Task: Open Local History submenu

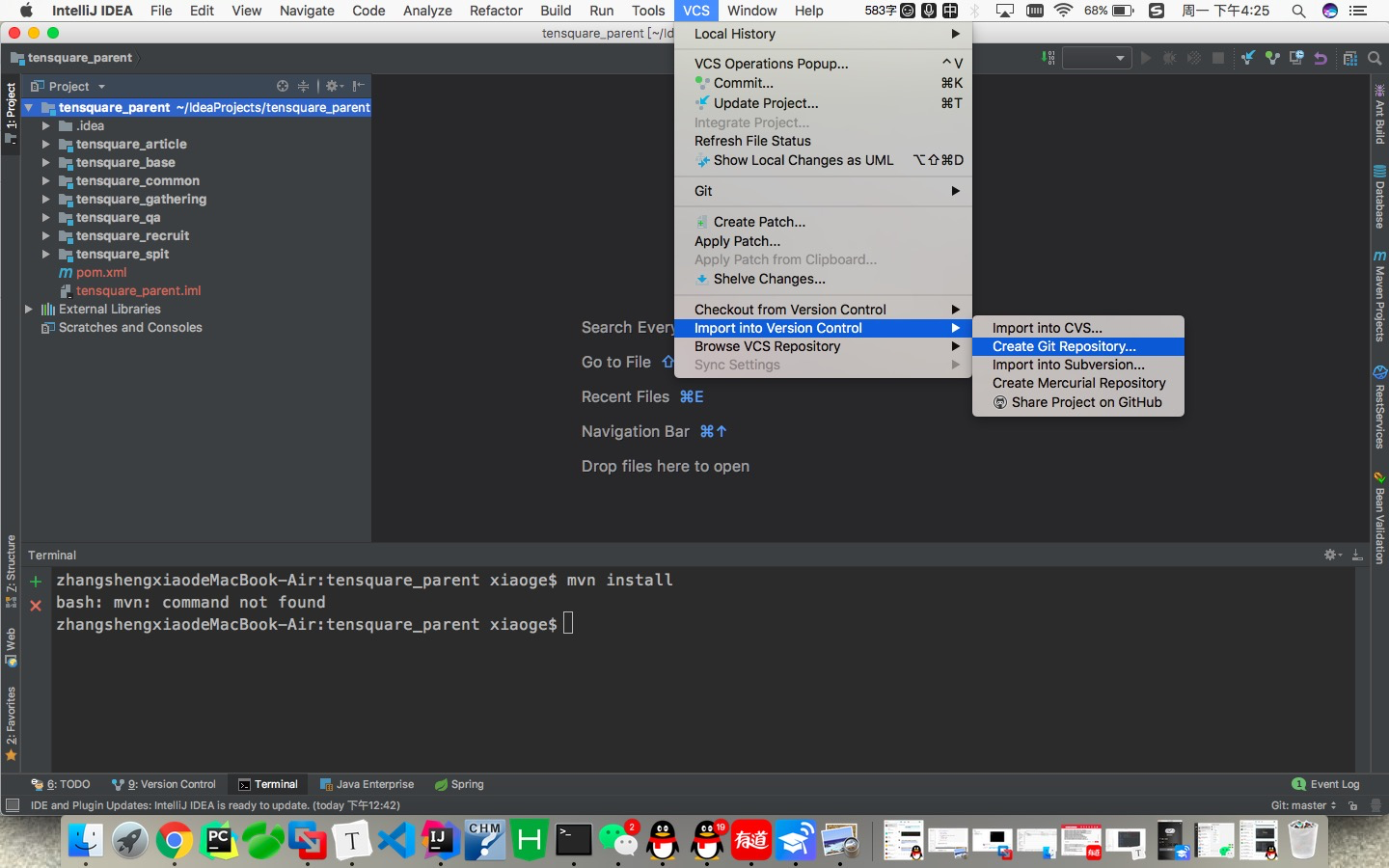Action: pyautogui.click(x=823, y=34)
